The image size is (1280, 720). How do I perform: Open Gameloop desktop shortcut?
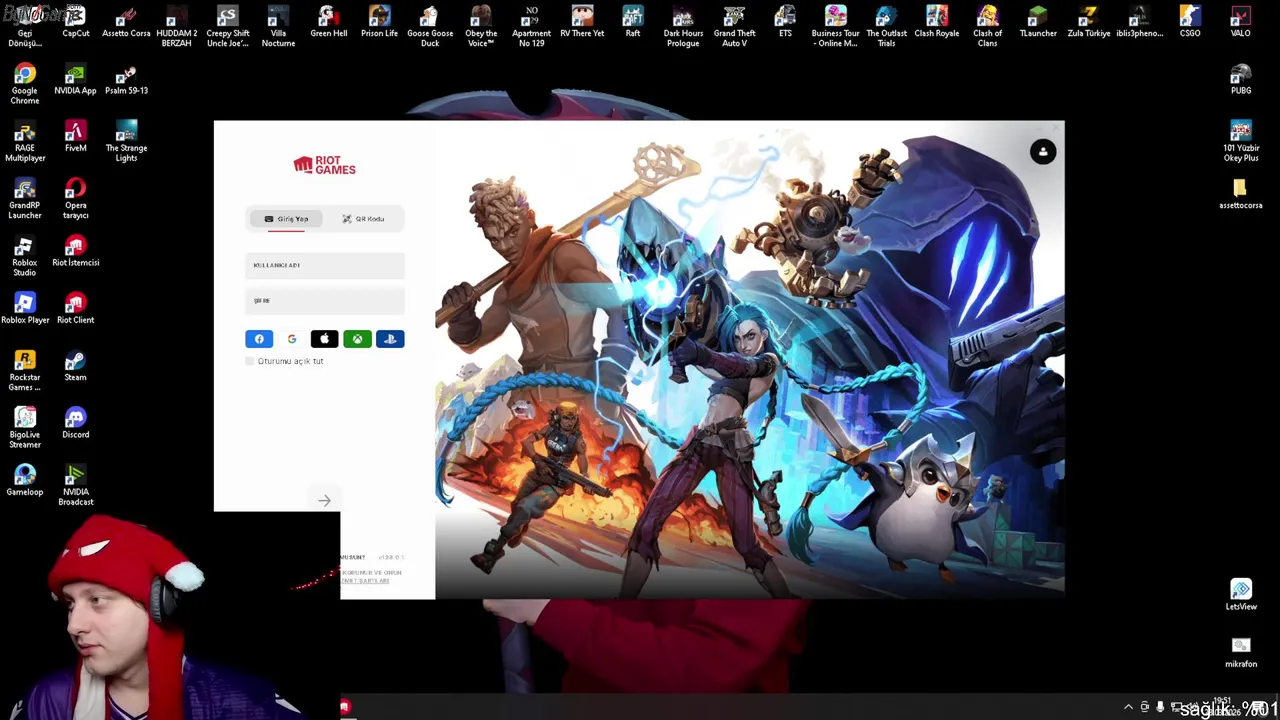tap(25, 481)
